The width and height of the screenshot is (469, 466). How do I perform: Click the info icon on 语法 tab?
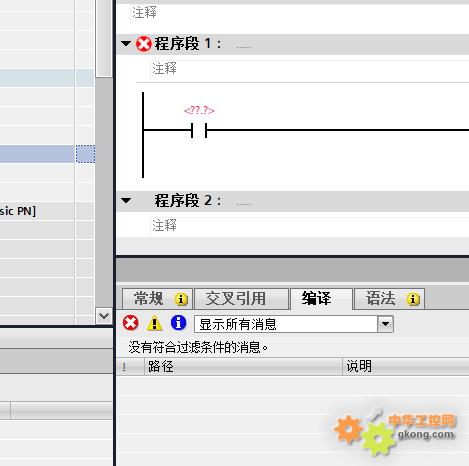[413, 299]
